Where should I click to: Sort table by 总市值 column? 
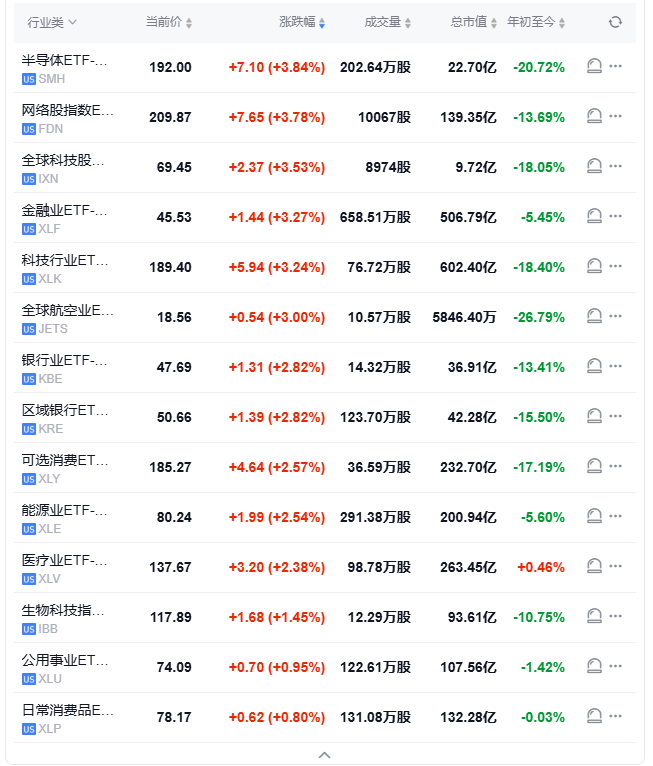point(474,22)
